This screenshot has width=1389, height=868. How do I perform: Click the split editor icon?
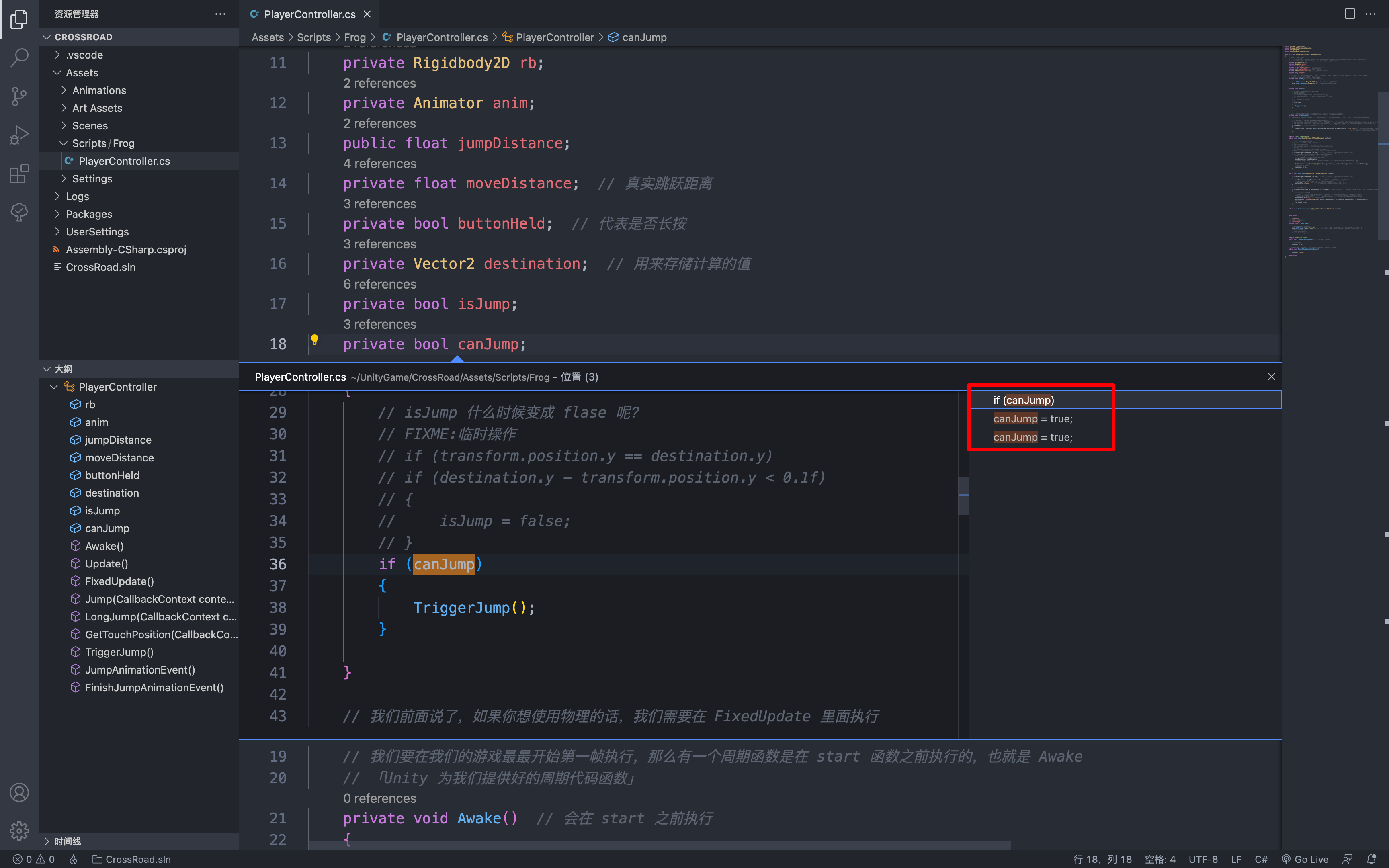point(1350,14)
